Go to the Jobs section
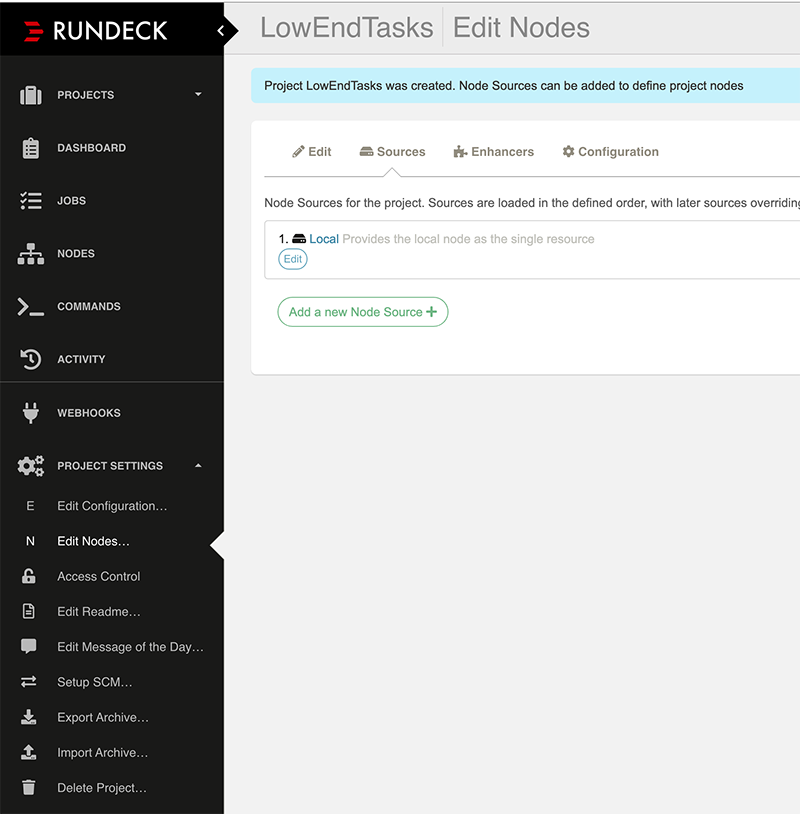Image resolution: width=800 pixels, height=814 pixels. click(72, 201)
